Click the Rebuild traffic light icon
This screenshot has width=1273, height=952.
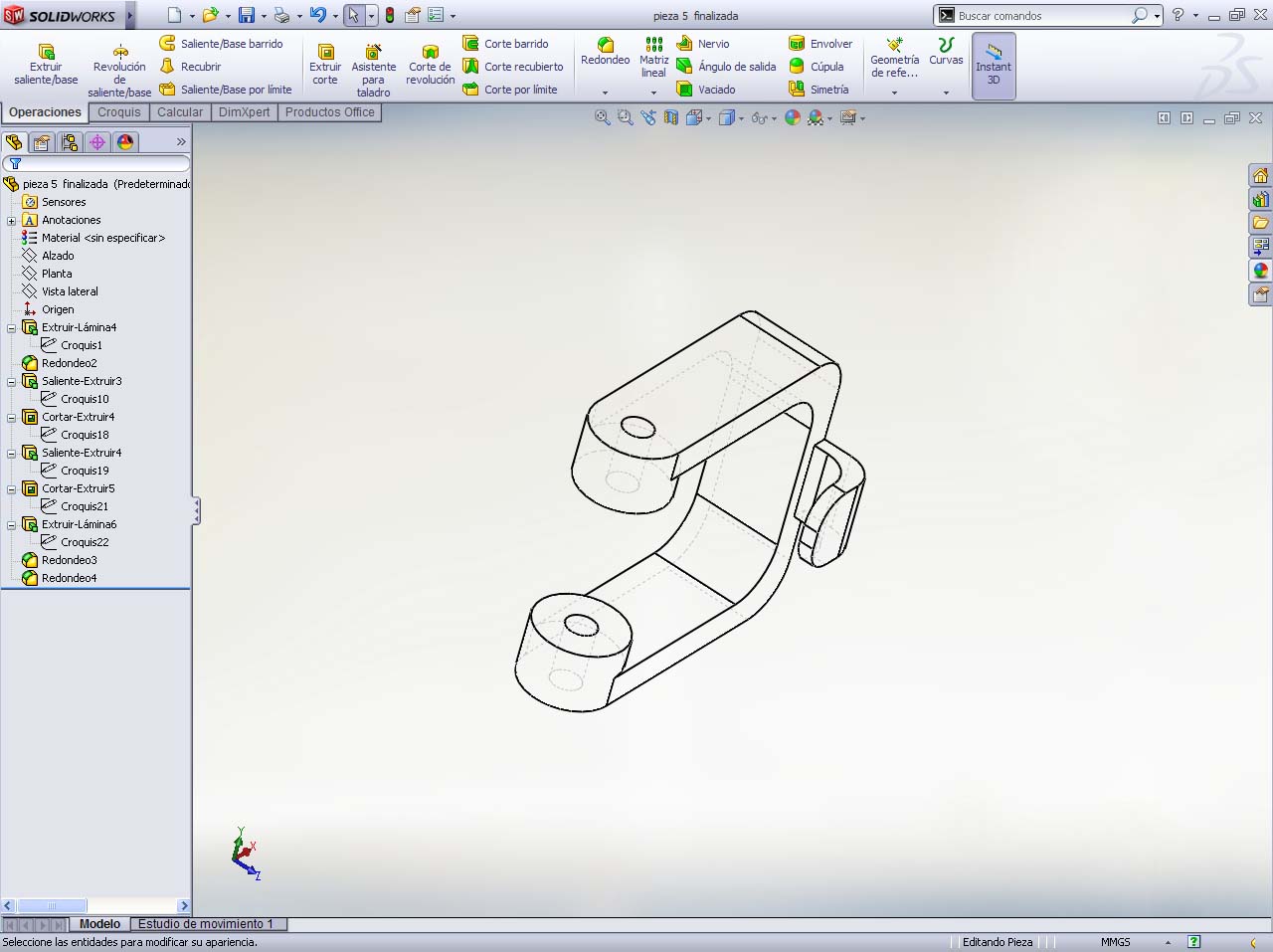(x=390, y=15)
